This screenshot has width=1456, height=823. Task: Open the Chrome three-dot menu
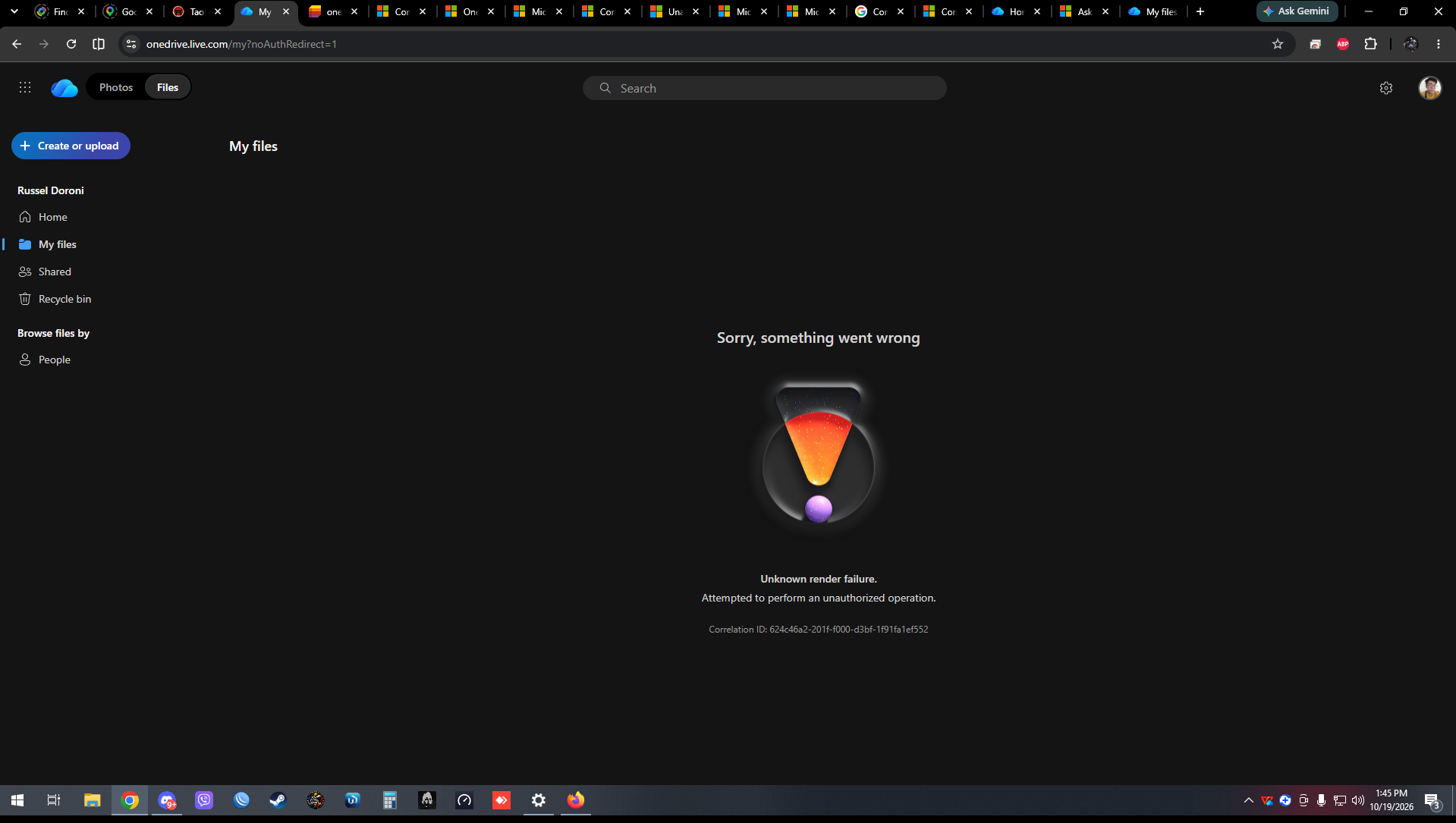[1439, 44]
